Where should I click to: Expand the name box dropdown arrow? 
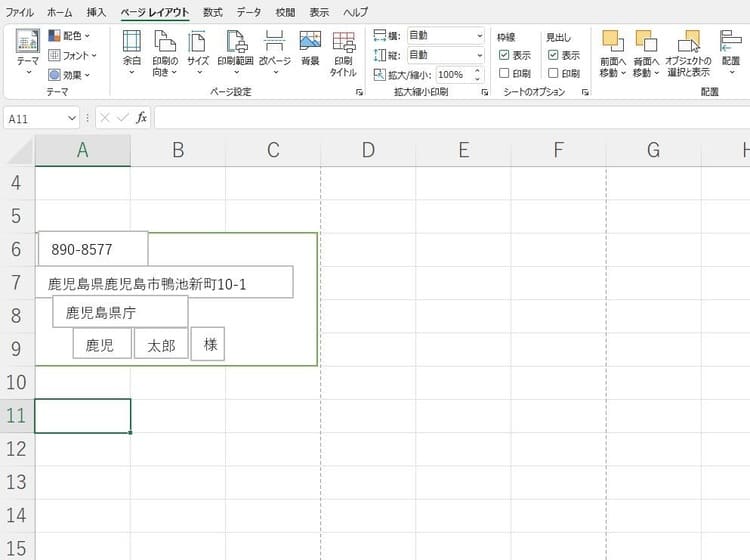tap(72, 118)
